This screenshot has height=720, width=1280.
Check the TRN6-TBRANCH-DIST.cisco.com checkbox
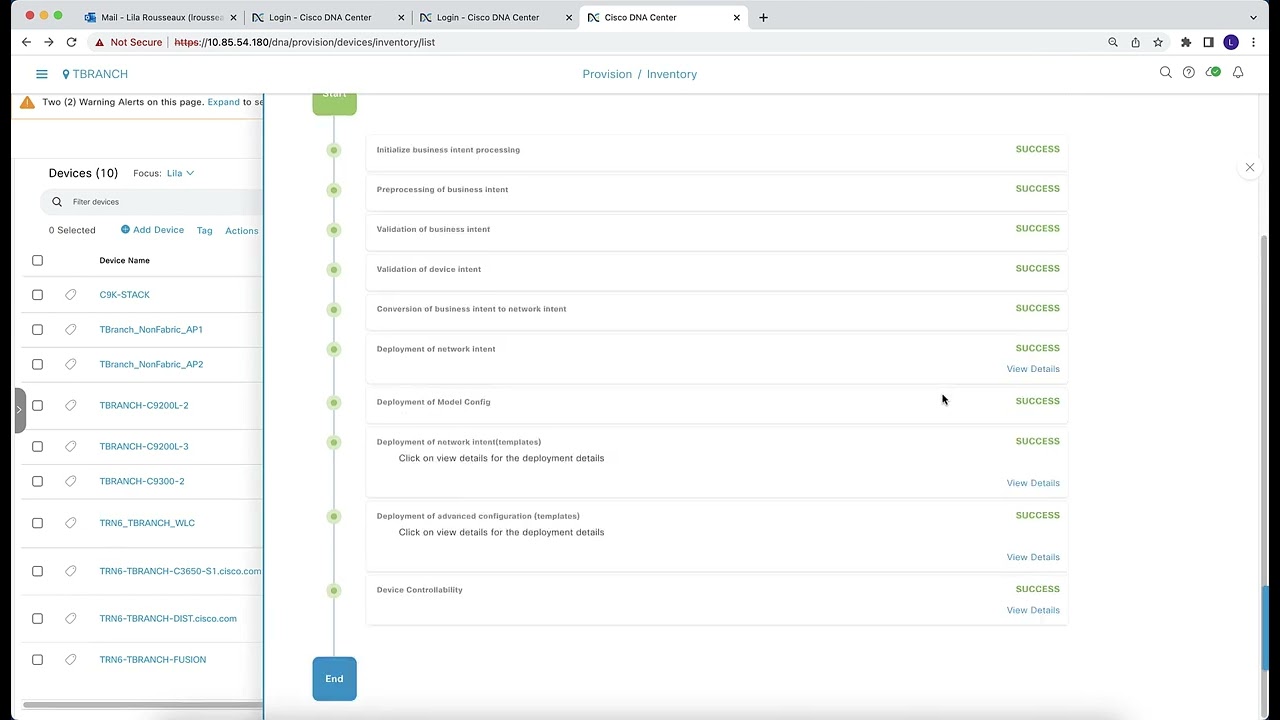pos(37,619)
